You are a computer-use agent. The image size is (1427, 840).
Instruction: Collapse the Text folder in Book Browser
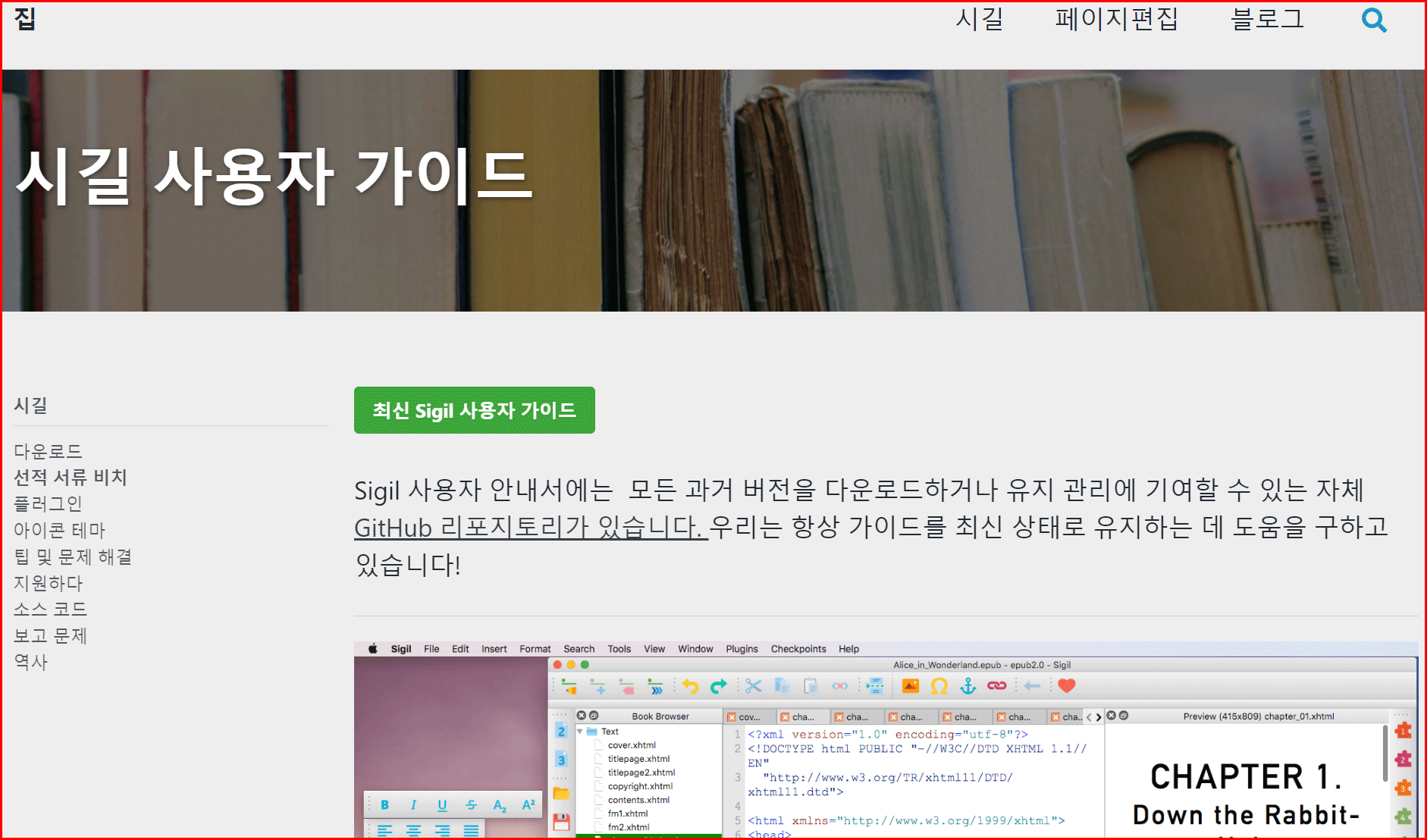(x=580, y=732)
